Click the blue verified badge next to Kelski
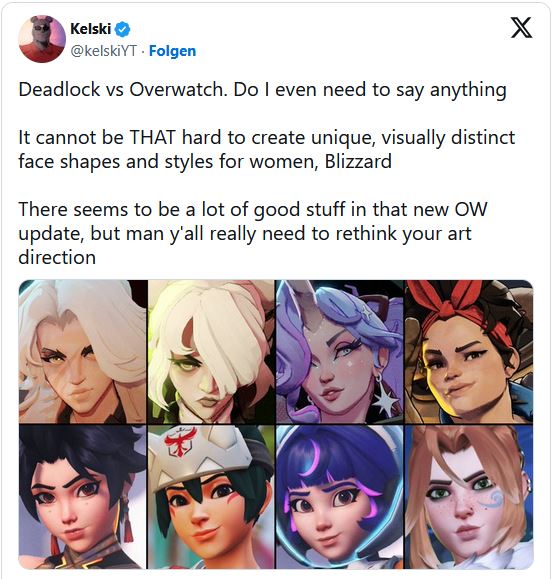This screenshot has height=579, width=557. [123, 29]
